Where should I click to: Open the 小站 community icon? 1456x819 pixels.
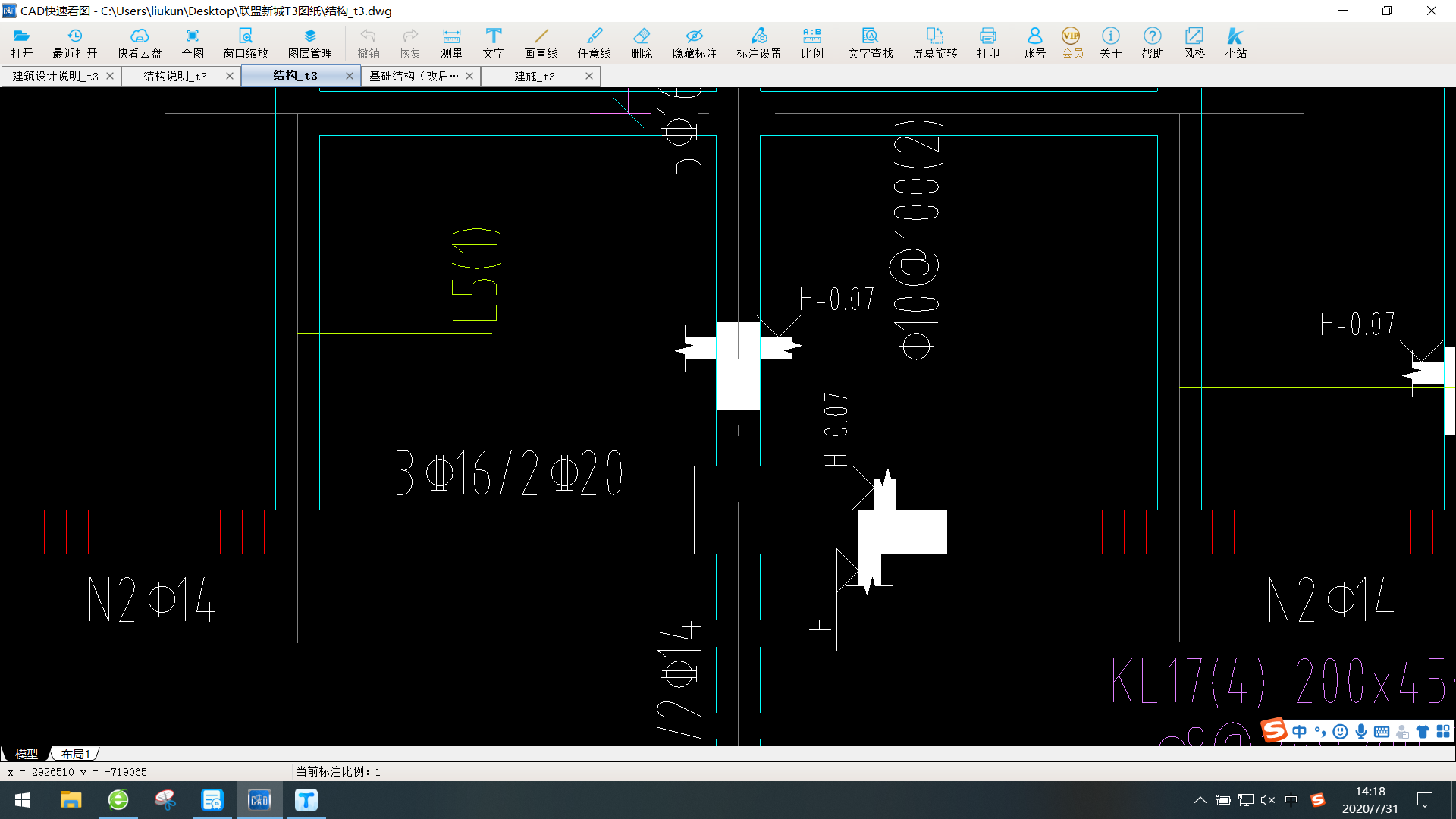coord(1236,43)
